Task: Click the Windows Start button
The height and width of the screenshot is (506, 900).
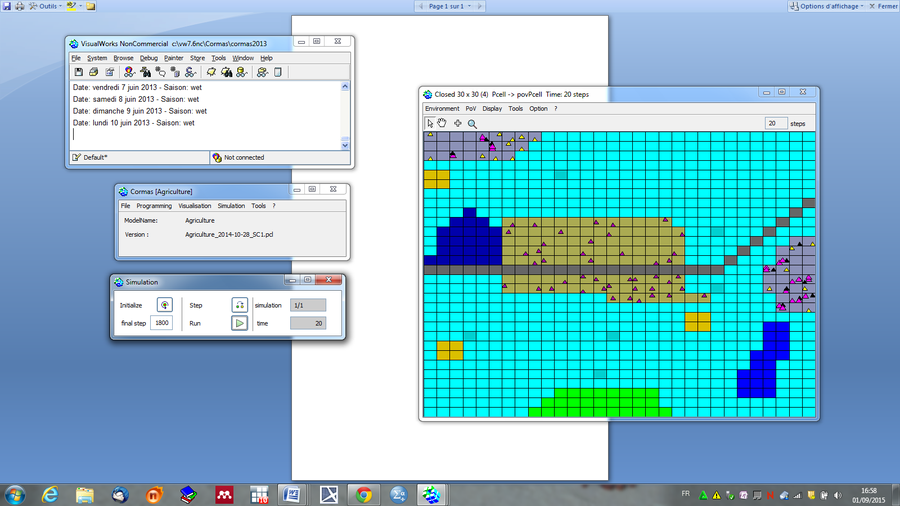Action: pyautogui.click(x=15, y=495)
